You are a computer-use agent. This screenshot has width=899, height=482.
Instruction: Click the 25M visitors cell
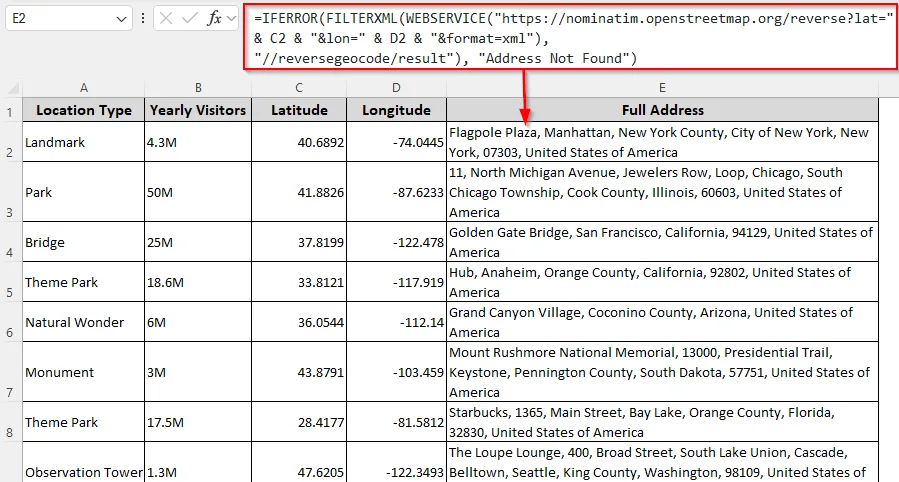(198, 242)
